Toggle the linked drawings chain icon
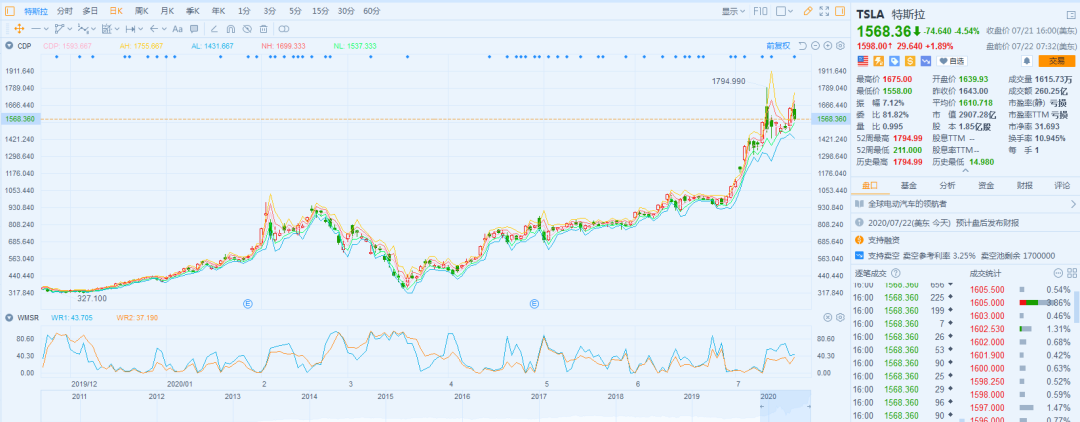Viewport: 1080px width, 422px height. [284, 28]
